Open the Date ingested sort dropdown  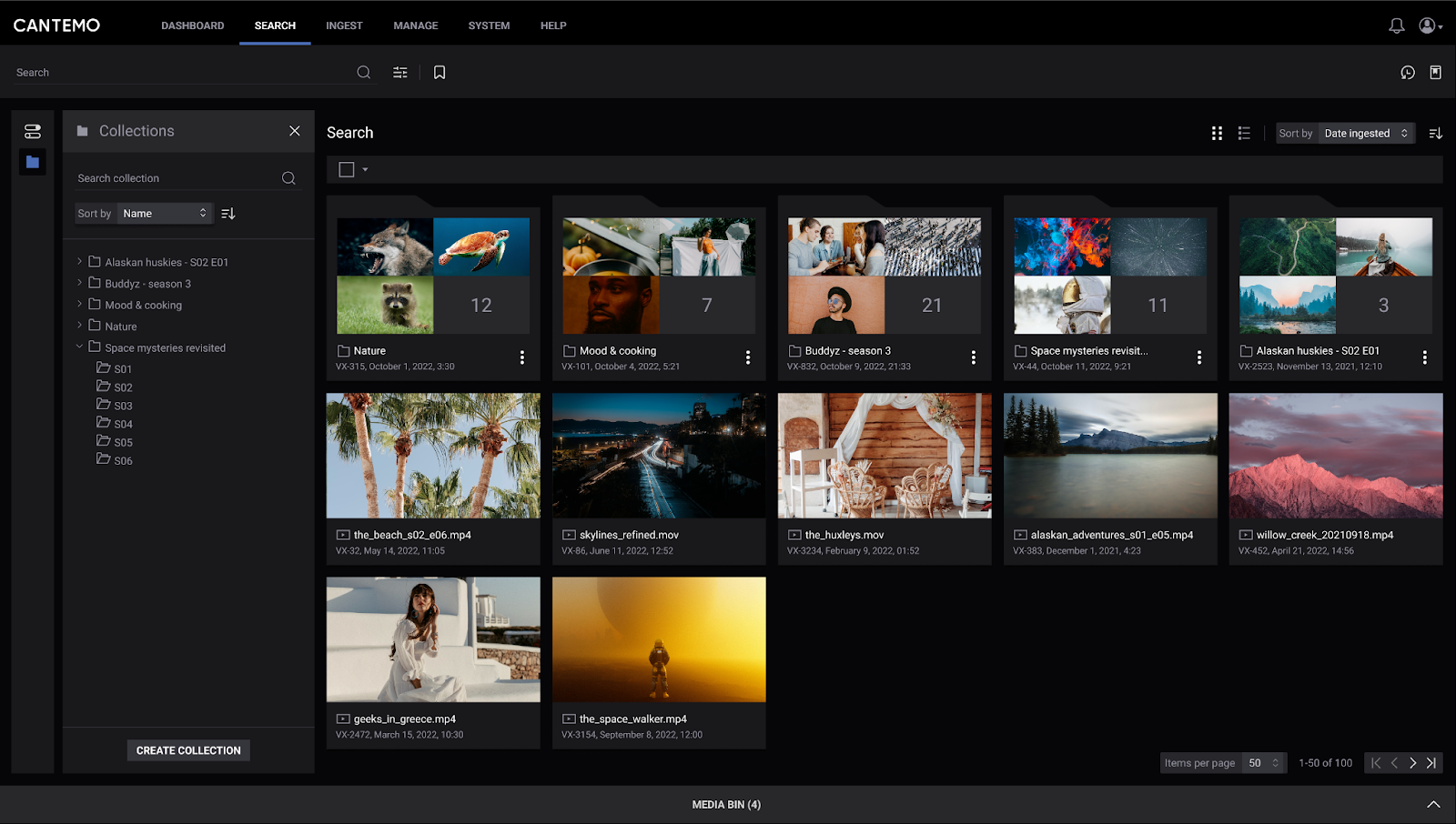point(1365,133)
